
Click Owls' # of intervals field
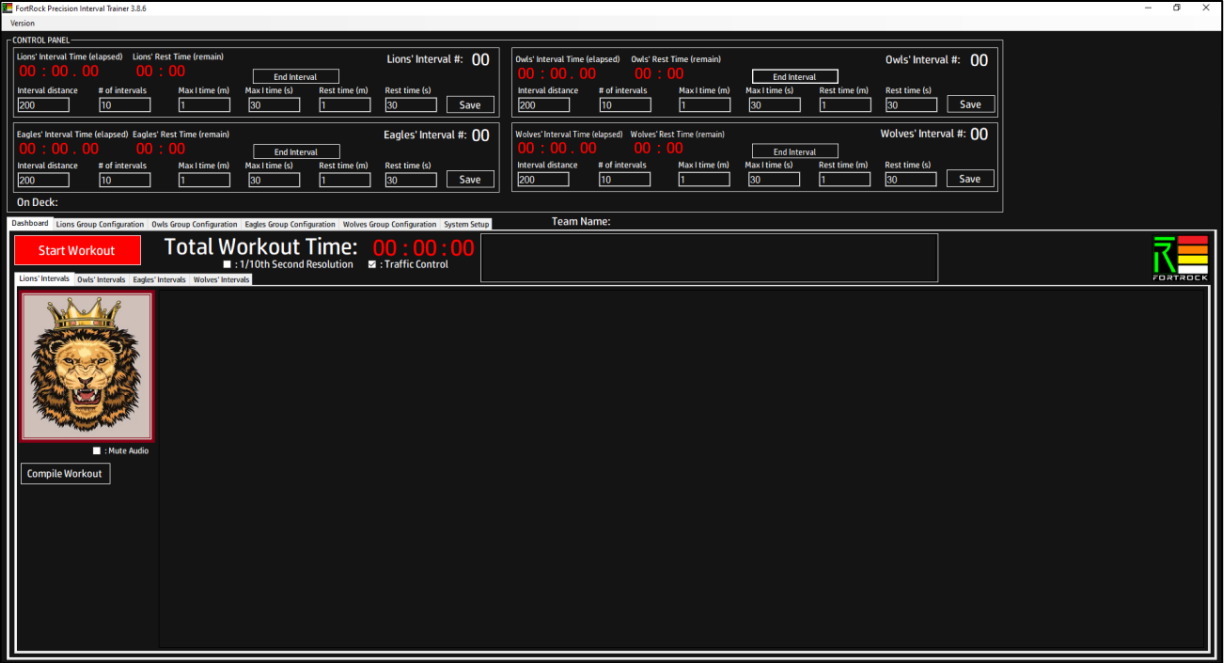click(x=625, y=105)
